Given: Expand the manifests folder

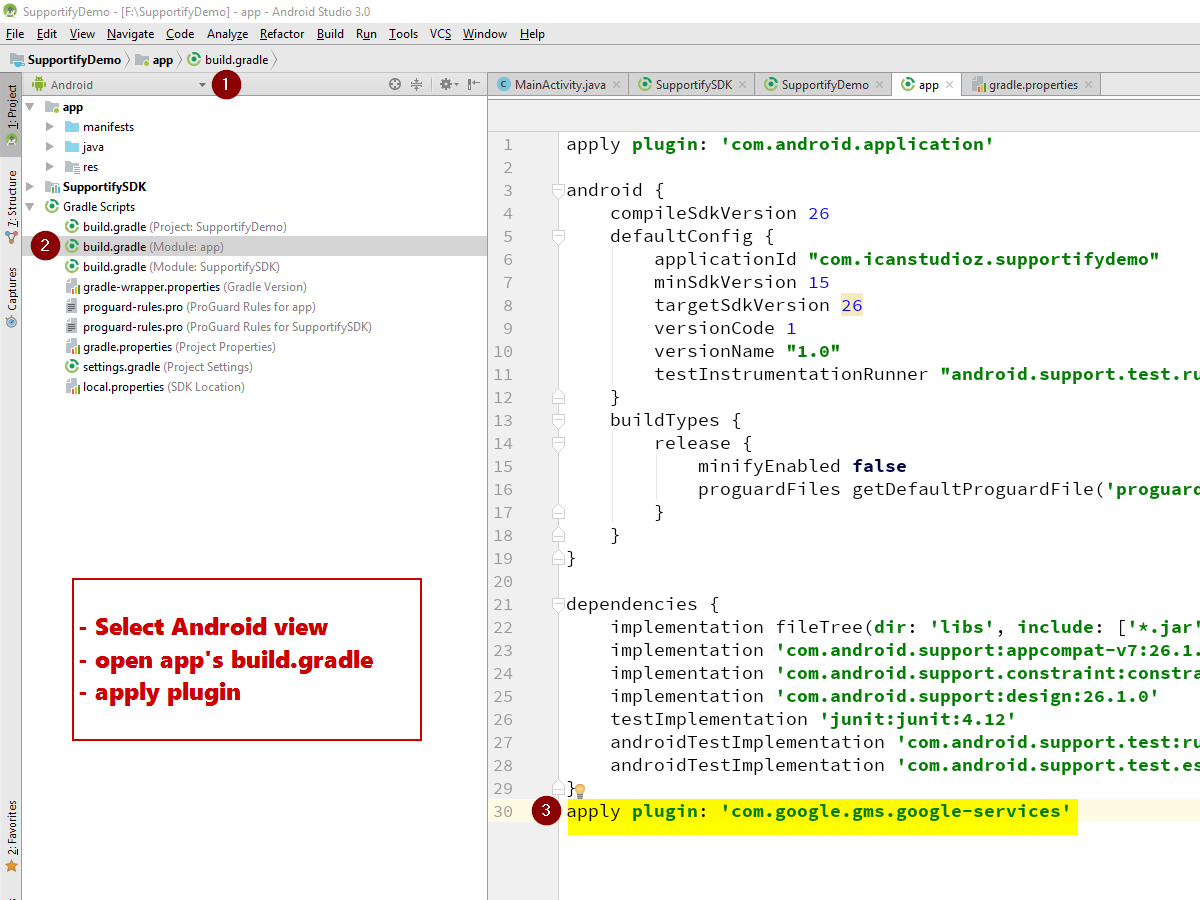Looking at the screenshot, I should click(x=50, y=127).
